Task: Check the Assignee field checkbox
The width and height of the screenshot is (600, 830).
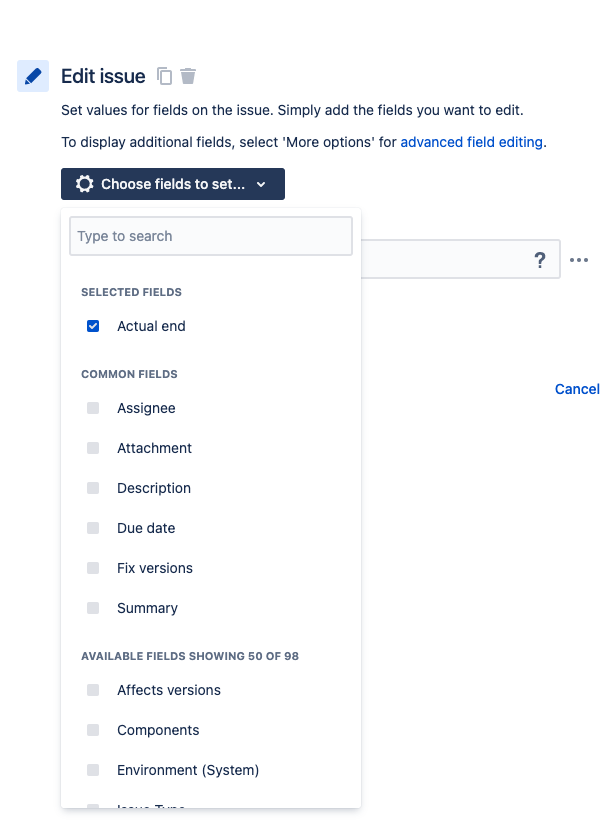Action: [x=93, y=408]
